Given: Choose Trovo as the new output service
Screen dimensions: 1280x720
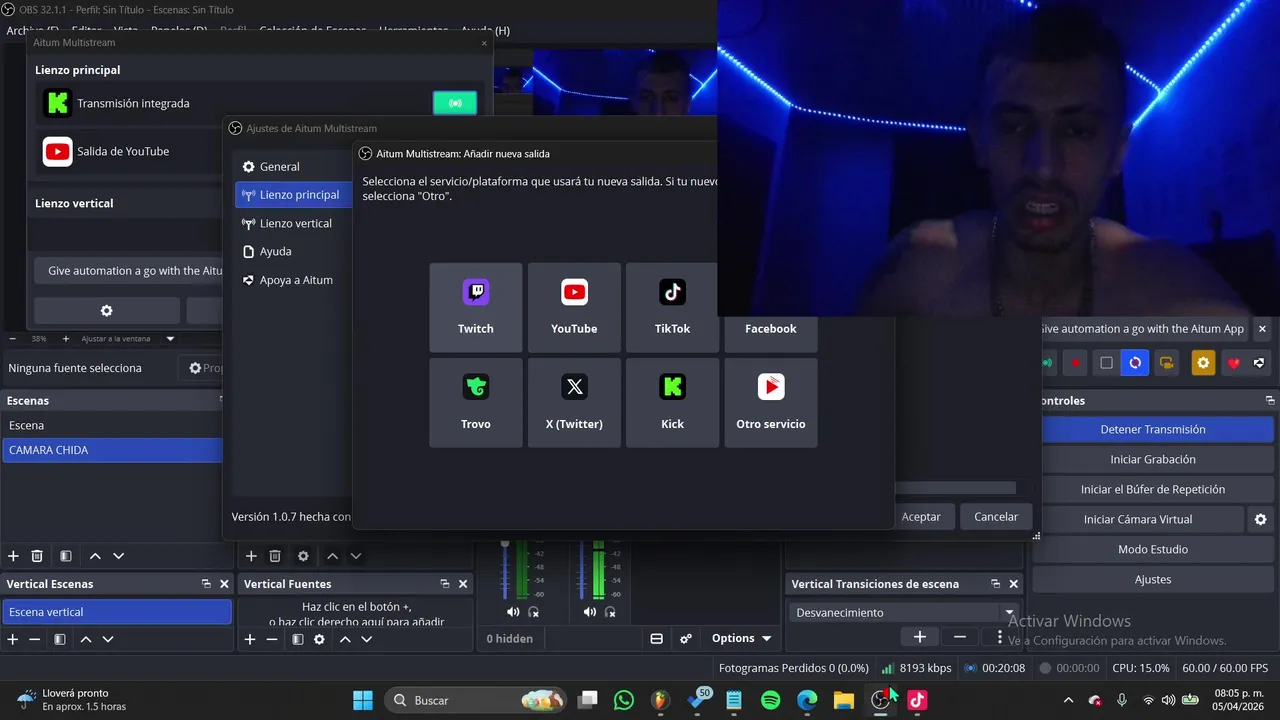Looking at the screenshot, I should click(476, 402).
